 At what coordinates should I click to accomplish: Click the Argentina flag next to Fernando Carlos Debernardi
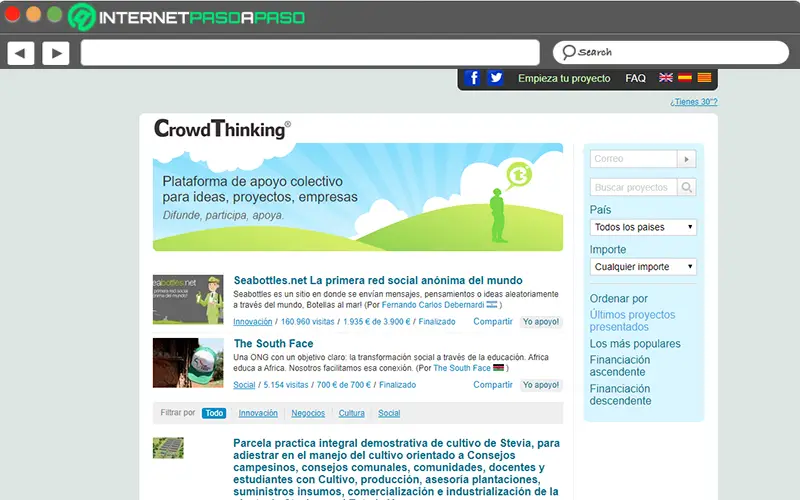[x=492, y=305]
